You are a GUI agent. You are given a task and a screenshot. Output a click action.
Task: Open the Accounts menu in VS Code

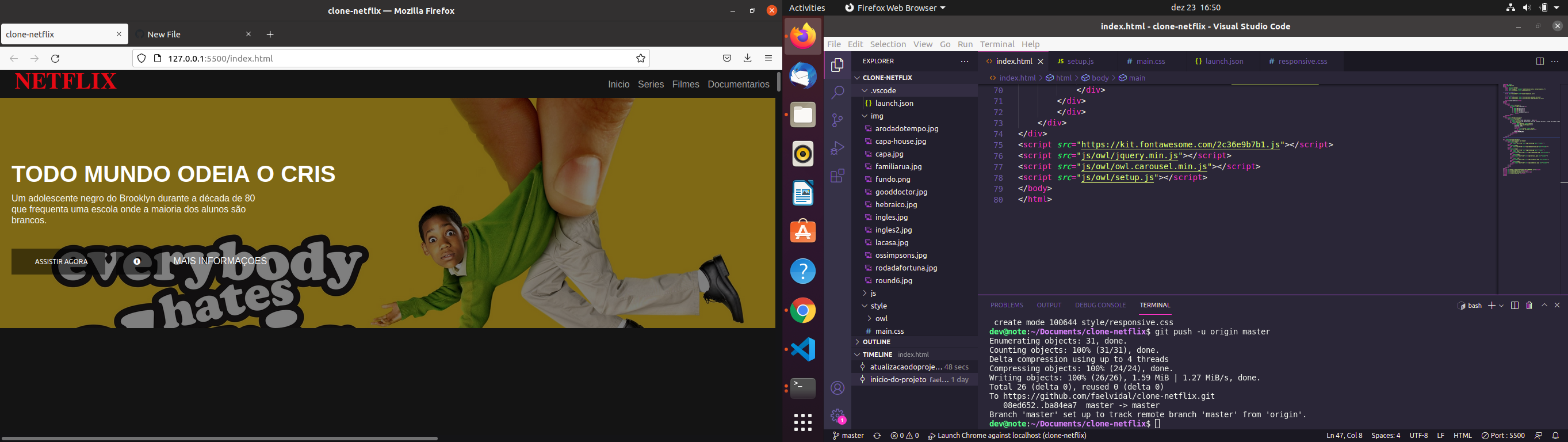837,388
